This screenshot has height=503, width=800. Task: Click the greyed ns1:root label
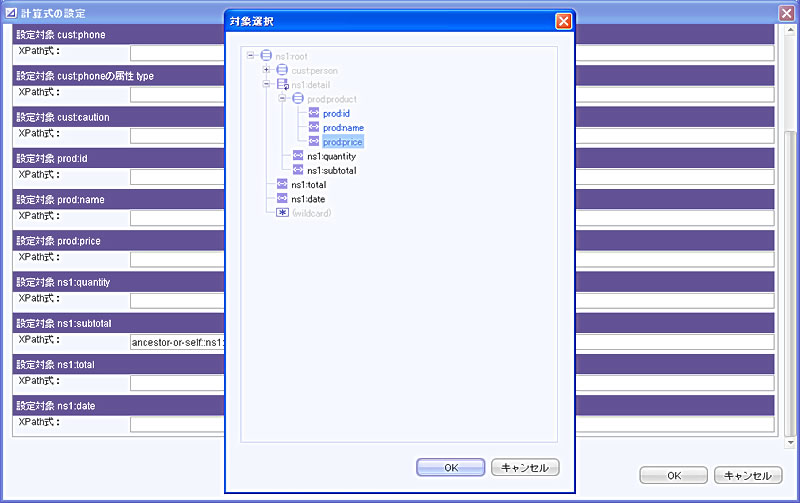[x=291, y=56]
